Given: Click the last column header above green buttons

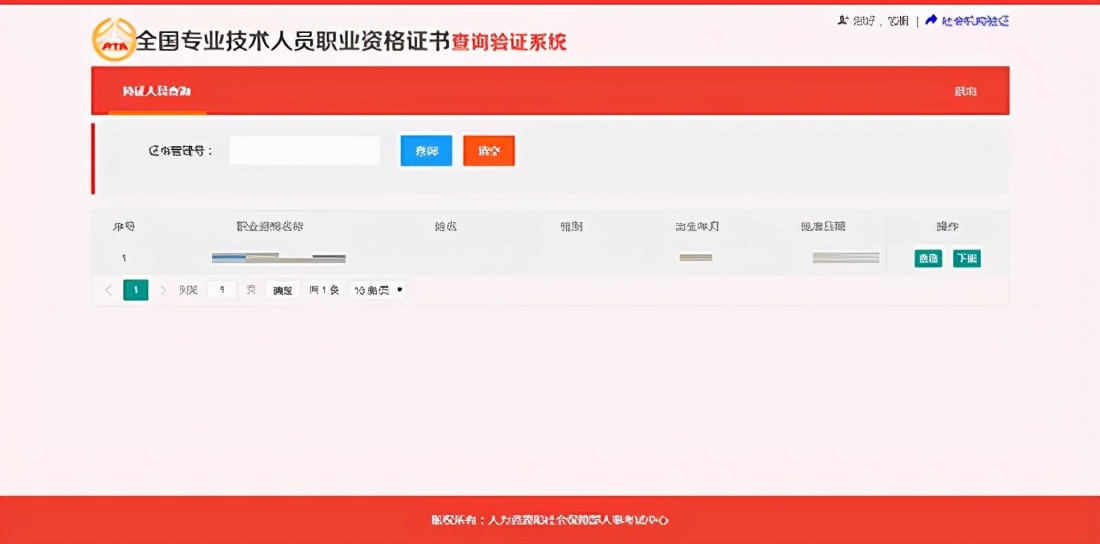Looking at the screenshot, I should click(x=947, y=227).
